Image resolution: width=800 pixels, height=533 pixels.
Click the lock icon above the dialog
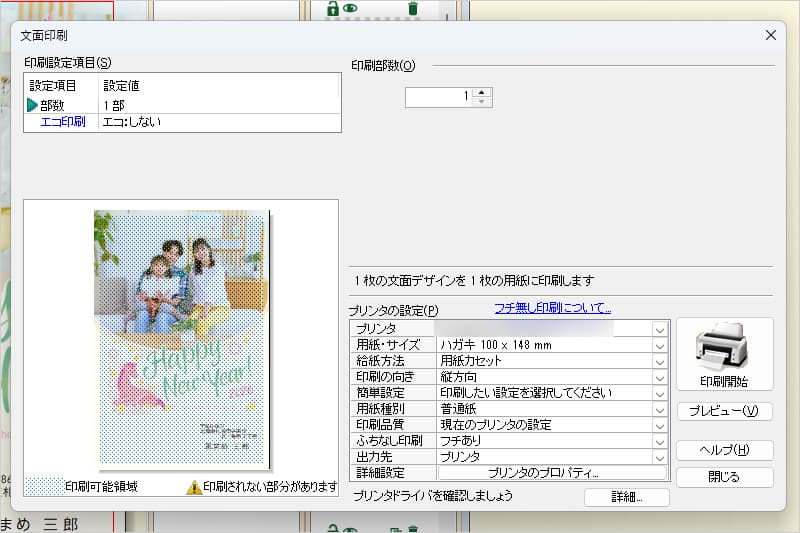point(333,9)
